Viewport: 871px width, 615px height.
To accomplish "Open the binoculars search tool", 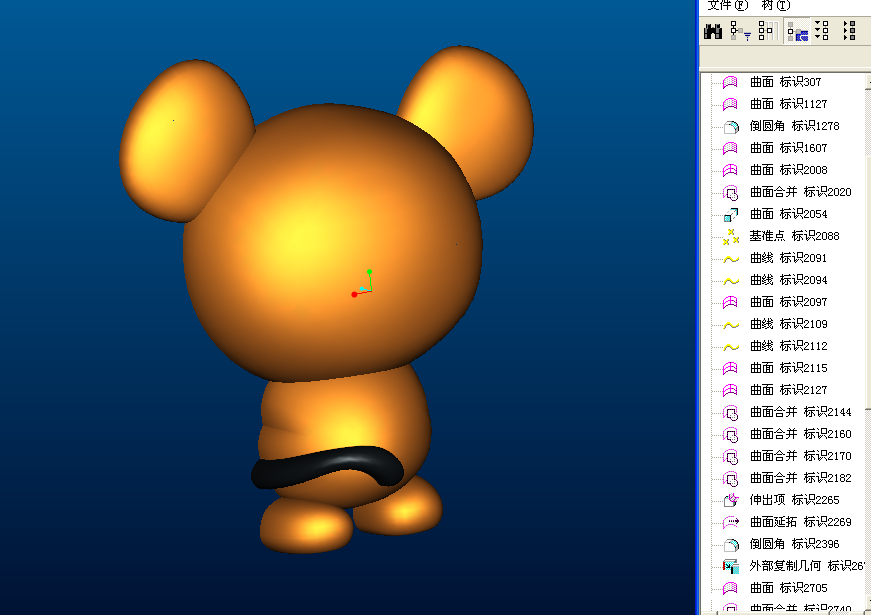I will pos(713,31).
